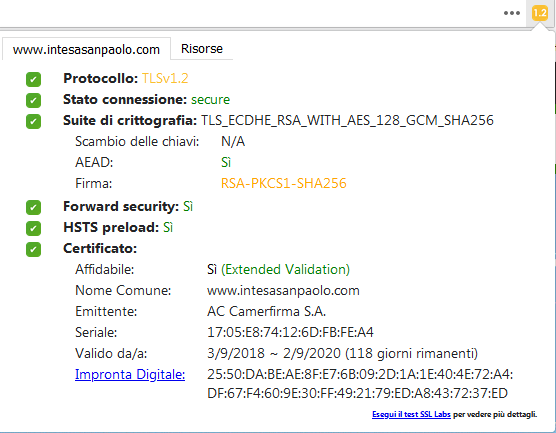Screen dimensions: 556x433
Task: Click the cipher suite name TLS_ECDHE_RSA text
Action: (347, 121)
